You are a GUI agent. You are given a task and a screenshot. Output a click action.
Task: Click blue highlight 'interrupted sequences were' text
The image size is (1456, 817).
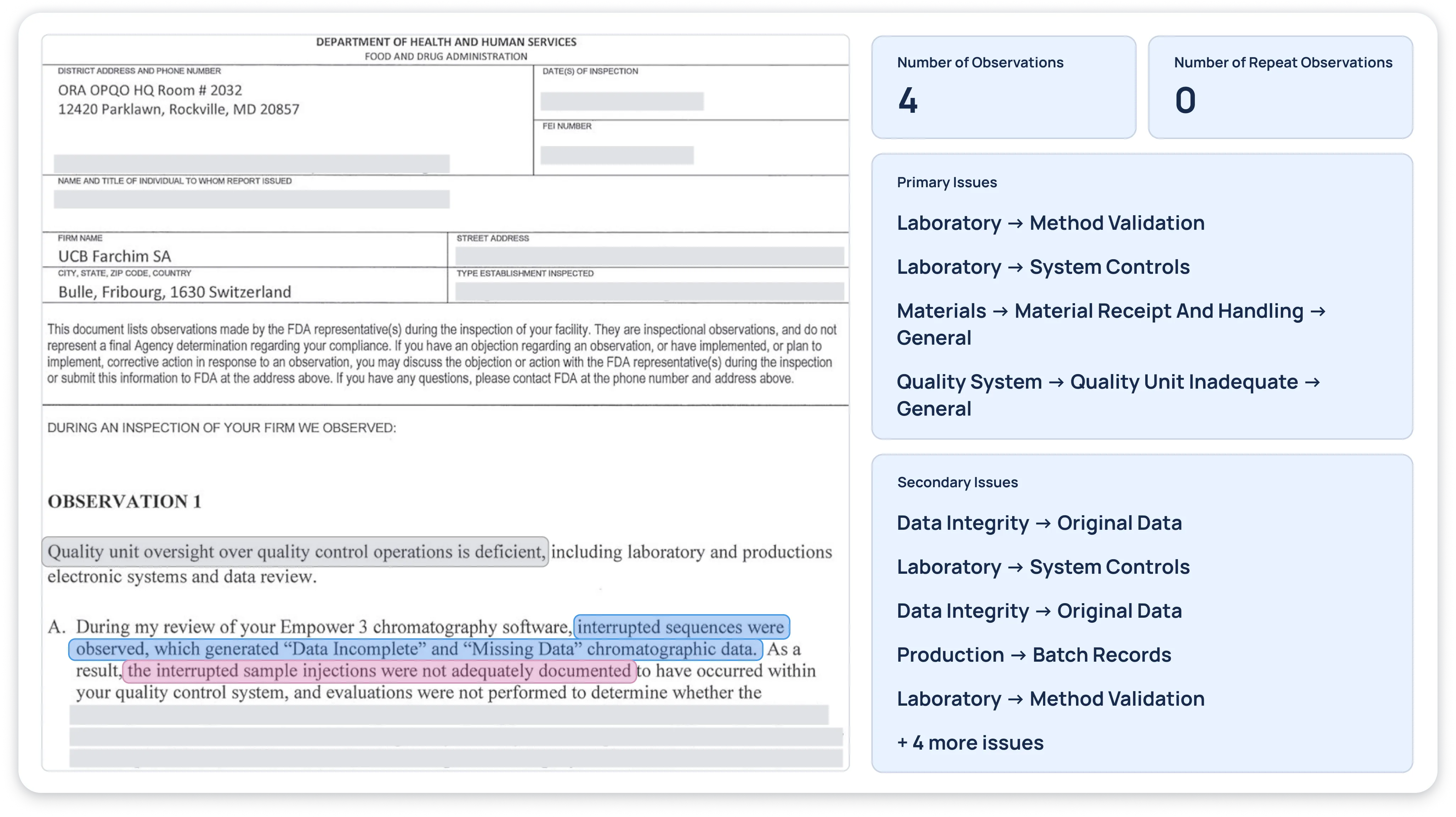681,627
